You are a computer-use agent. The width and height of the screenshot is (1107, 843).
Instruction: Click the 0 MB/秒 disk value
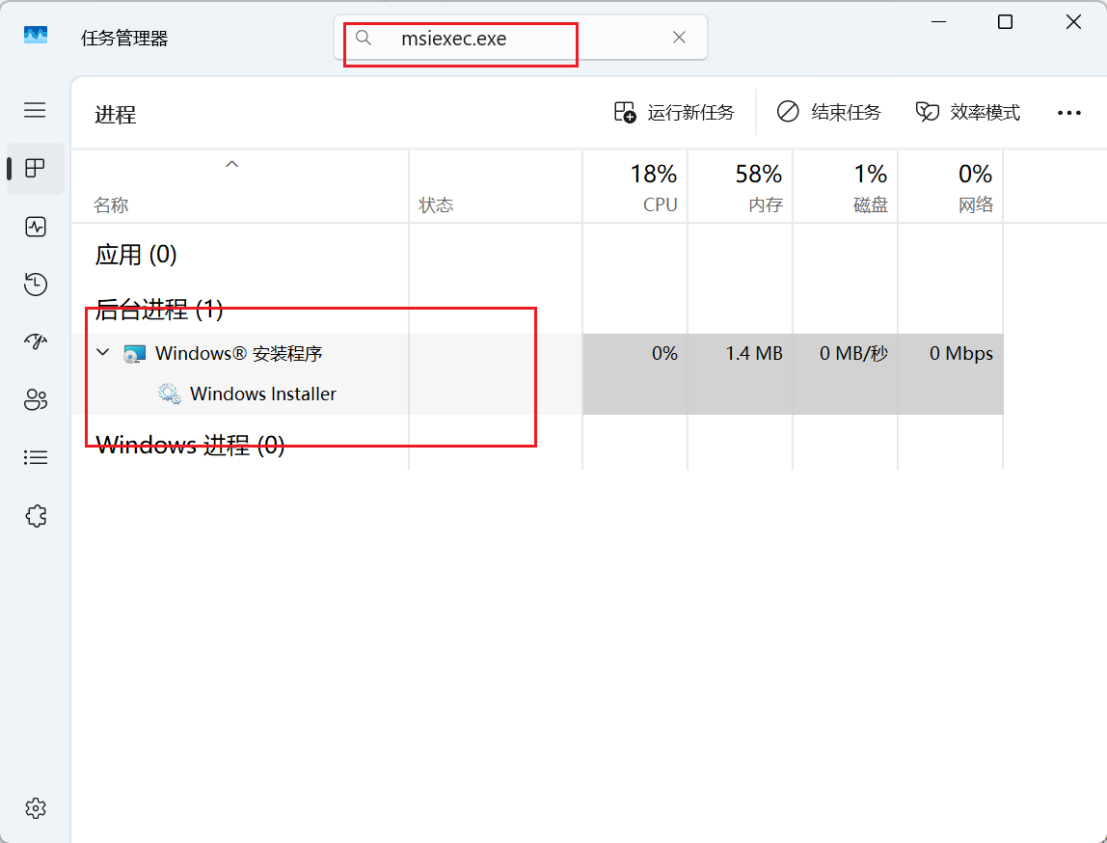click(854, 353)
